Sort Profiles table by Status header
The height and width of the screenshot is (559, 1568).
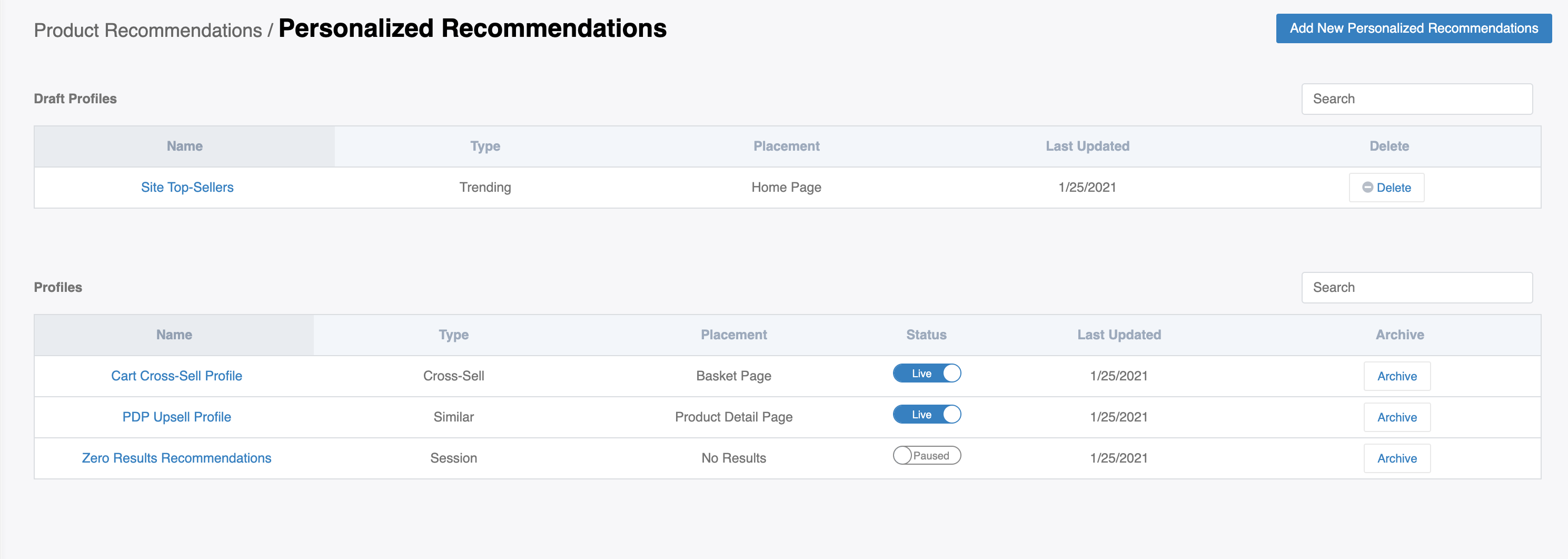(x=926, y=335)
